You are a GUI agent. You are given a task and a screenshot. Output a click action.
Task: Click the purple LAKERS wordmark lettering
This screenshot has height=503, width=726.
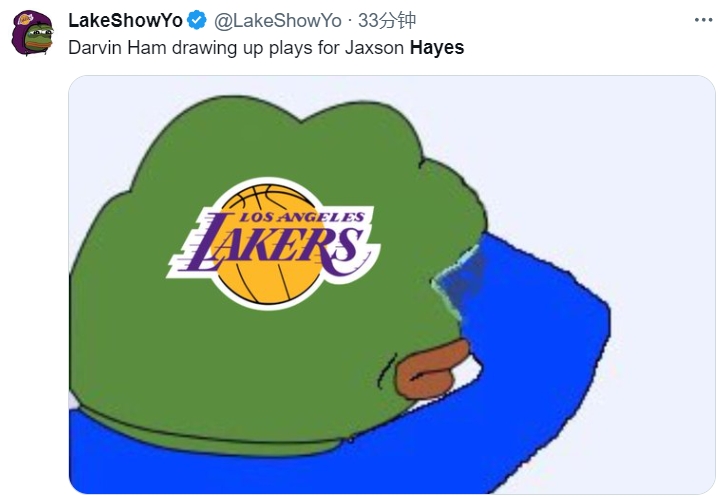click(276, 244)
